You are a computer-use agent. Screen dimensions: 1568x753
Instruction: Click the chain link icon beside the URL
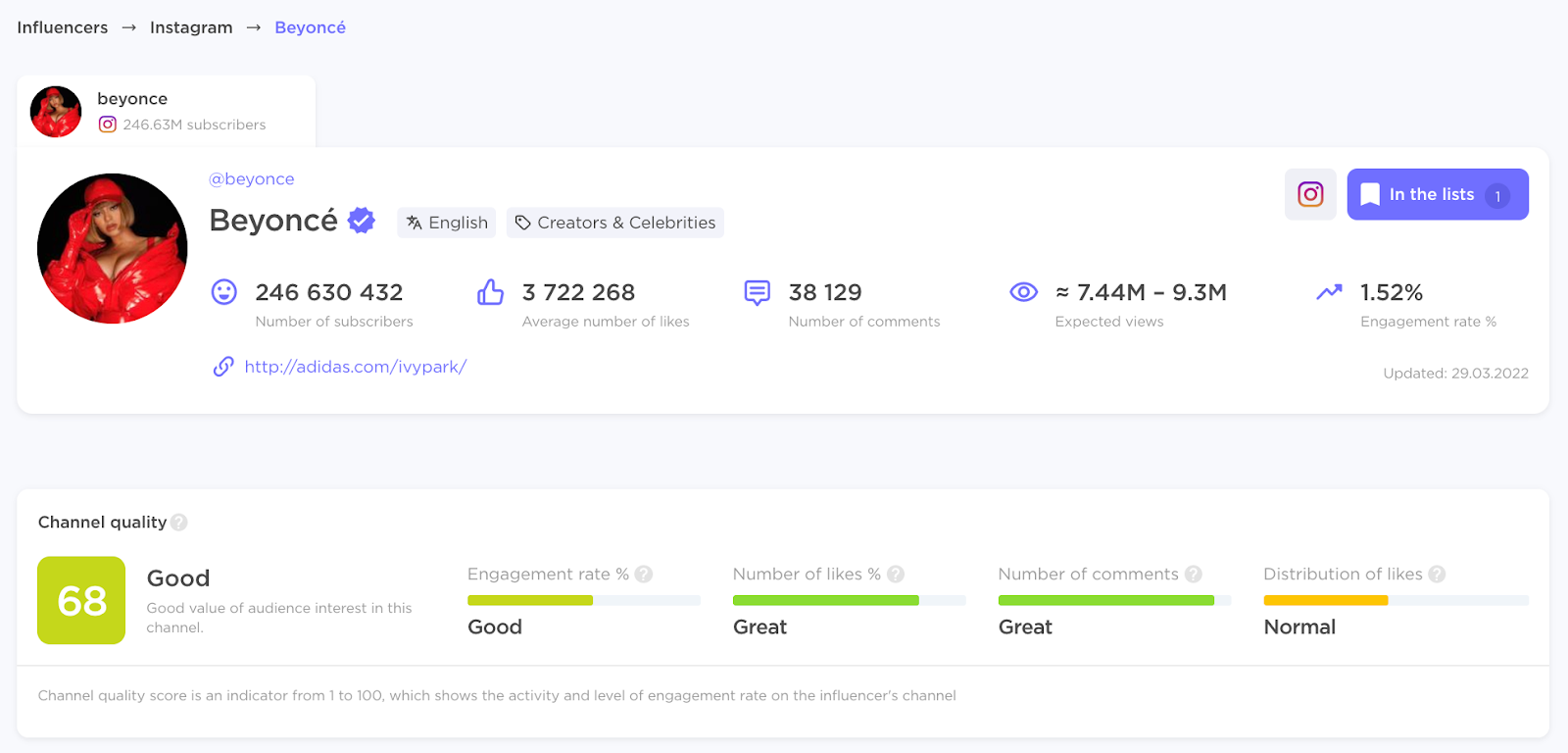223,367
